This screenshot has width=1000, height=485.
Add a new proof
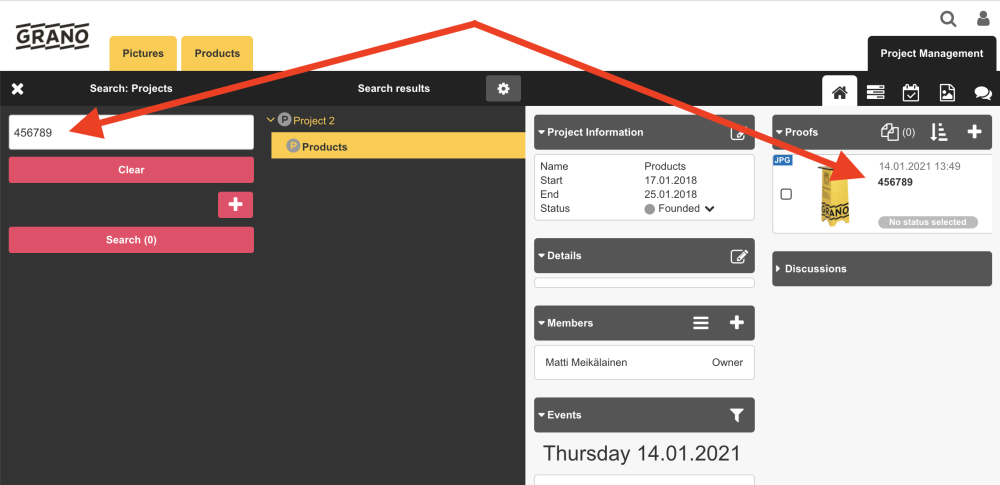(x=974, y=132)
